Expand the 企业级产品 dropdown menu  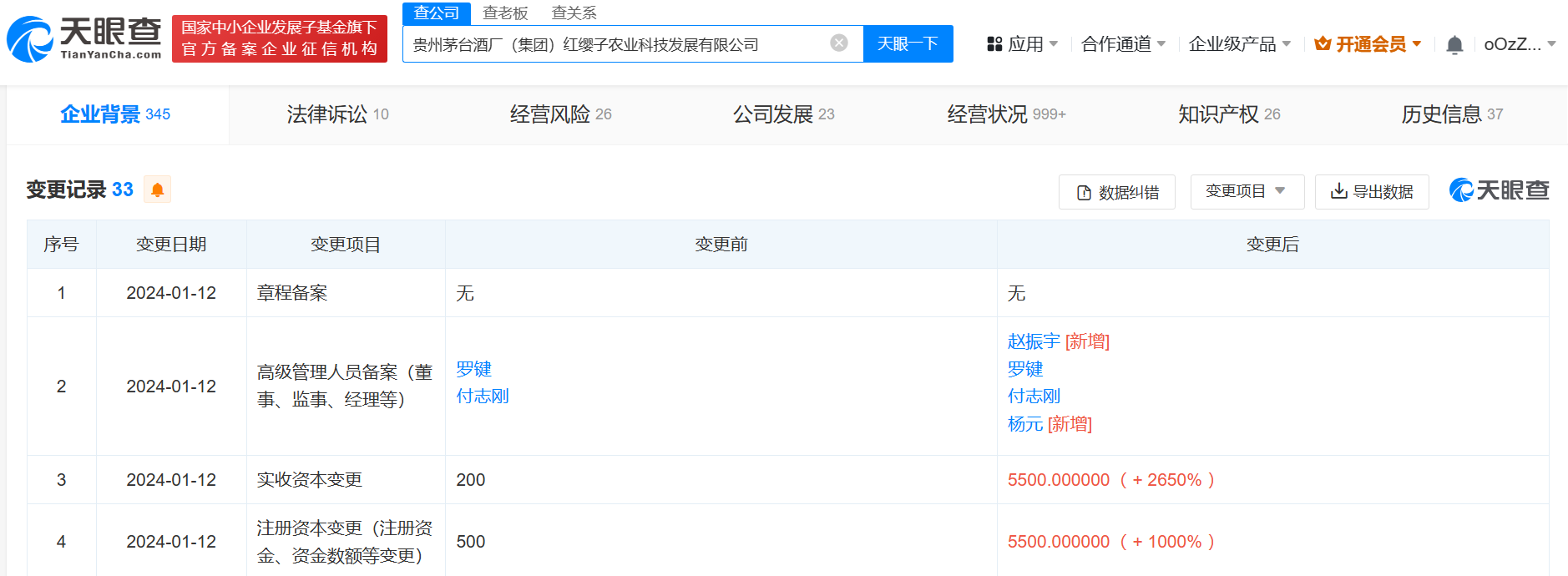click(x=1239, y=44)
